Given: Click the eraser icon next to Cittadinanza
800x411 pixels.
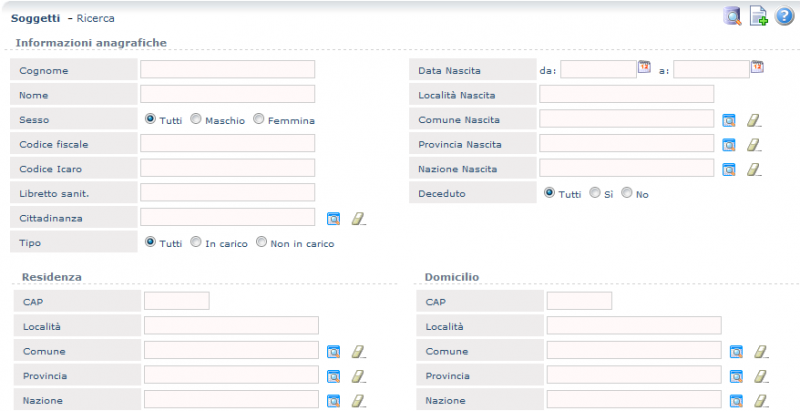Looking at the screenshot, I should 358,218.
